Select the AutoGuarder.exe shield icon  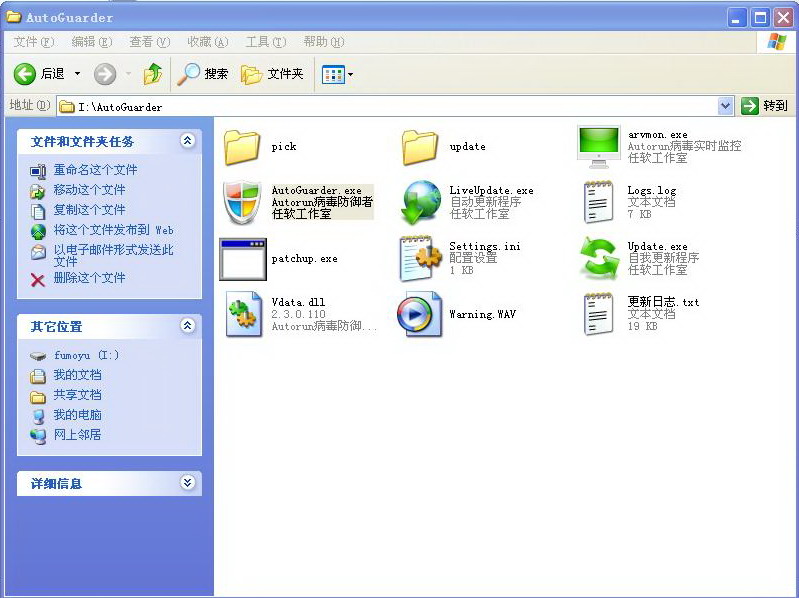click(x=242, y=202)
